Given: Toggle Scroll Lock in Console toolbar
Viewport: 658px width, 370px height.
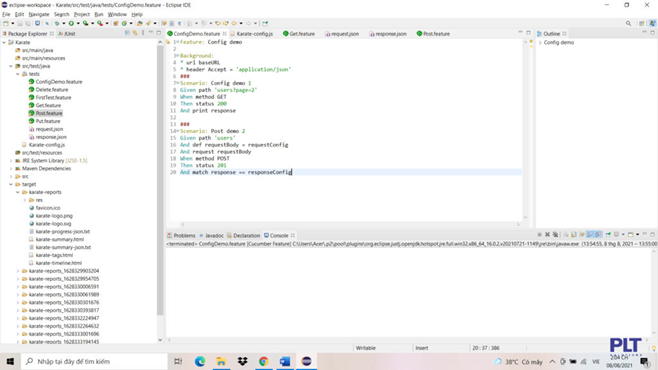Looking at the screenshot, I should coord(574,235).
